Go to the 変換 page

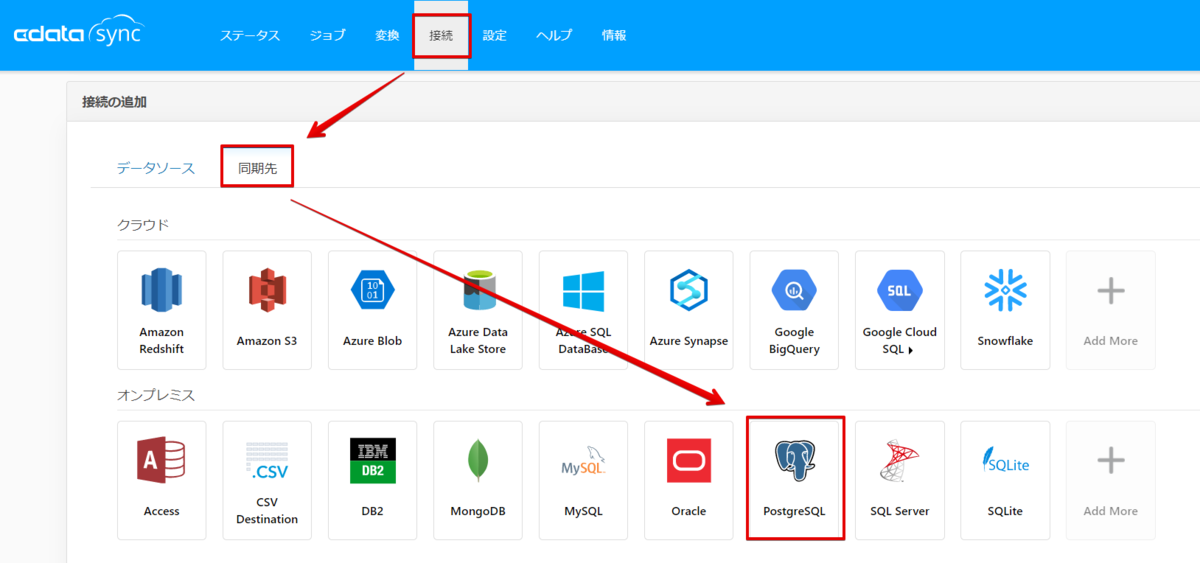[x=387, y=35]
